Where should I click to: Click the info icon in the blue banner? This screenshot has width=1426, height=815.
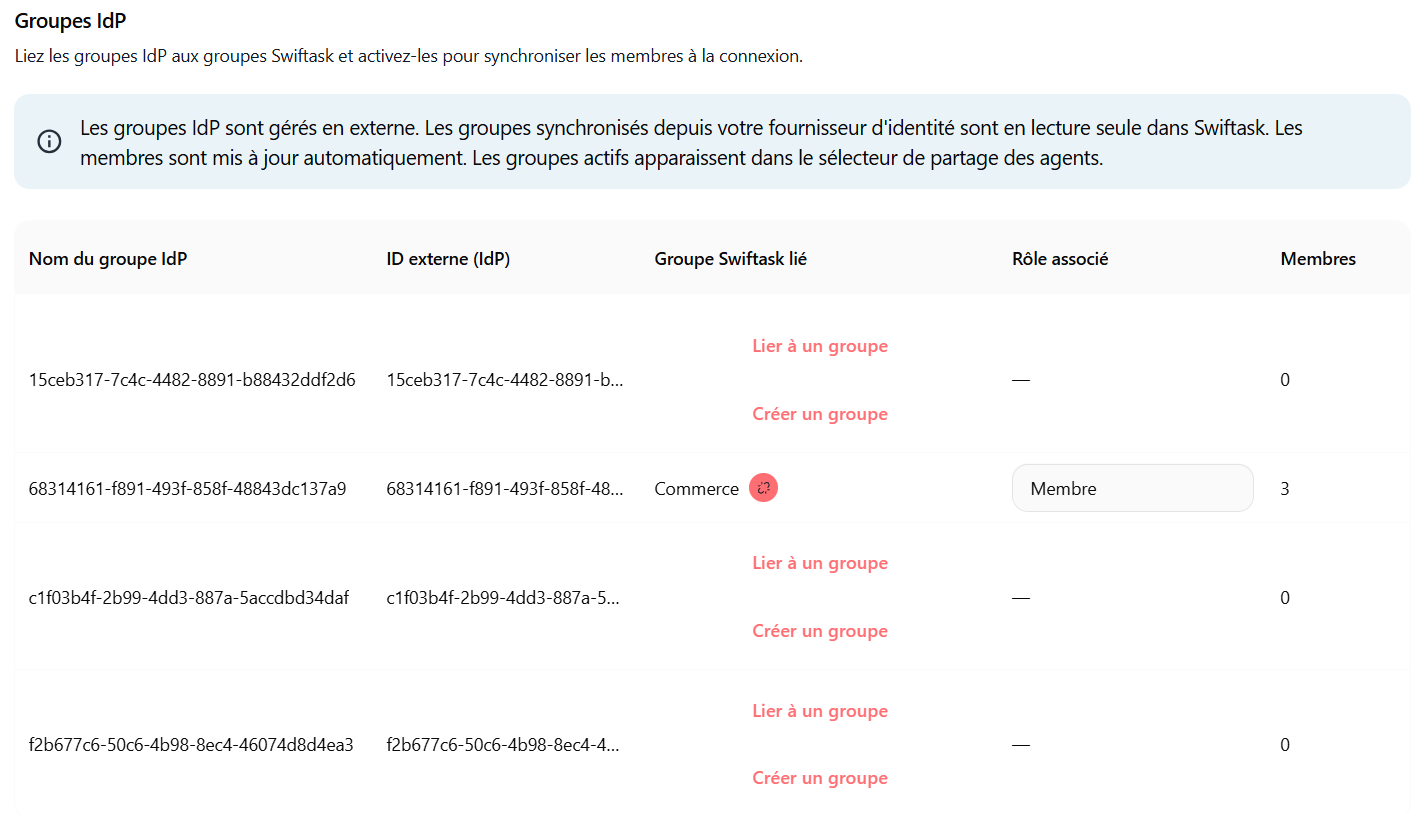49,141
